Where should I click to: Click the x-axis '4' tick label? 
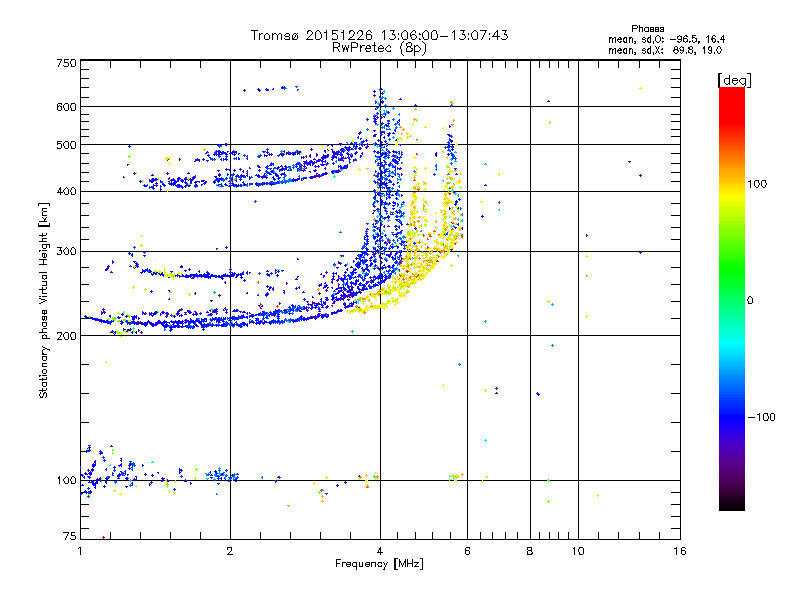(x=380, y=551)
